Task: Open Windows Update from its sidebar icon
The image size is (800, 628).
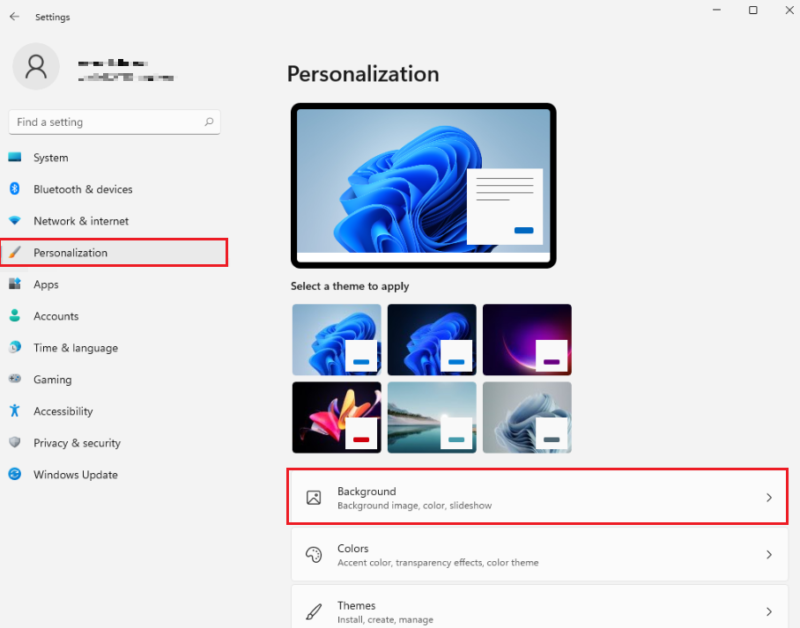Action: pos(14,475)
